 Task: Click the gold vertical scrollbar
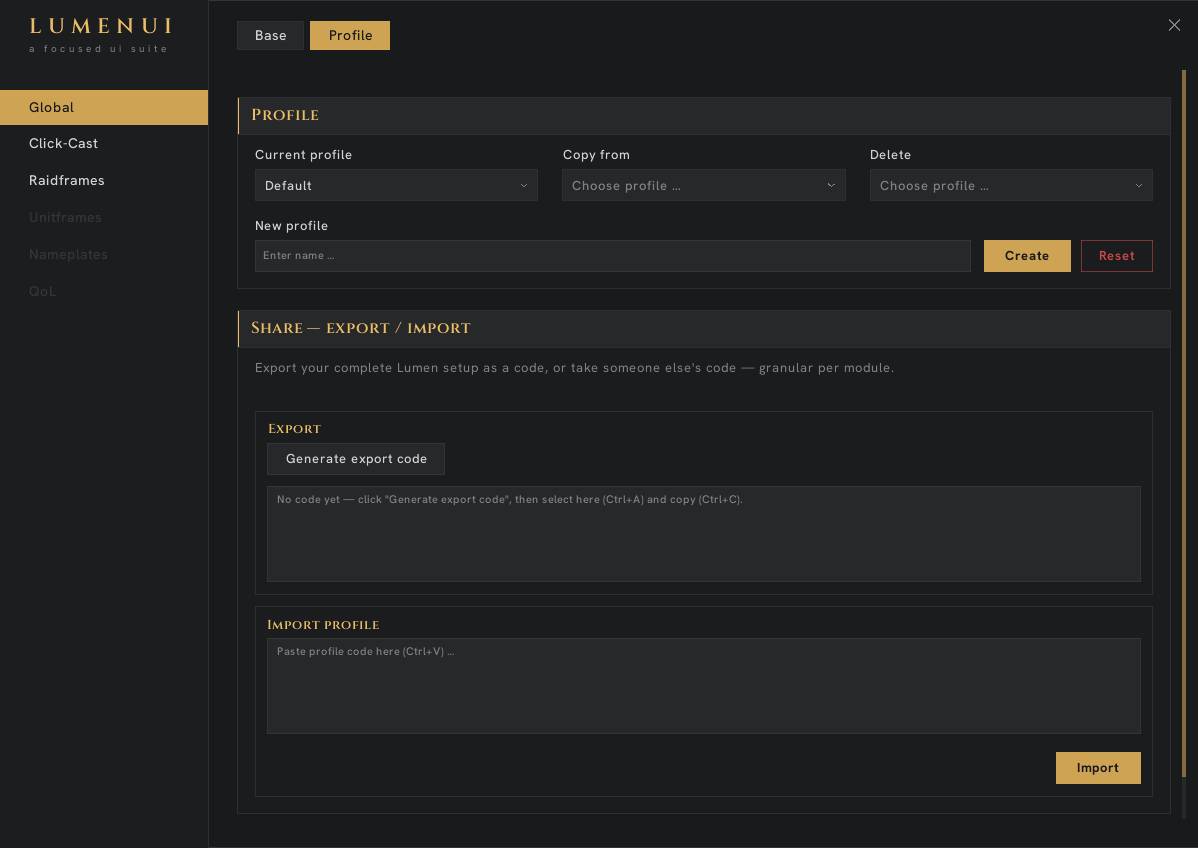point(1183,424)
